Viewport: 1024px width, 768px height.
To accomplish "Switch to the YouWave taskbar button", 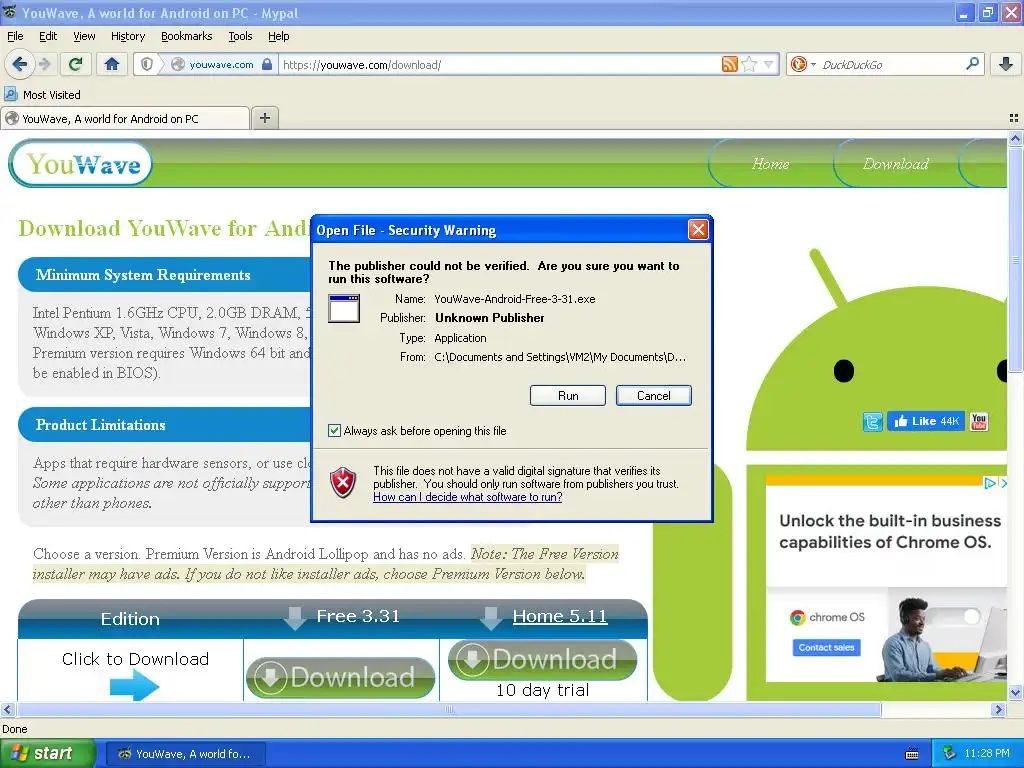I will (185, 754).
